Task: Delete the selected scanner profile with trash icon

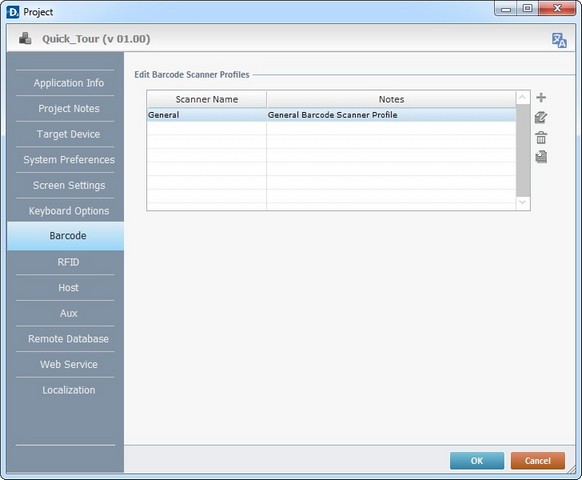Action: (541, 138)
